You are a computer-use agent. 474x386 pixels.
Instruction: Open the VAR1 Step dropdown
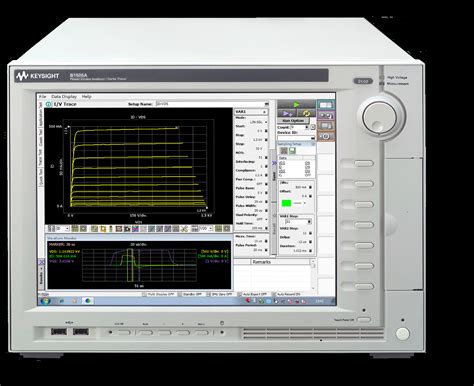(309, 222)
